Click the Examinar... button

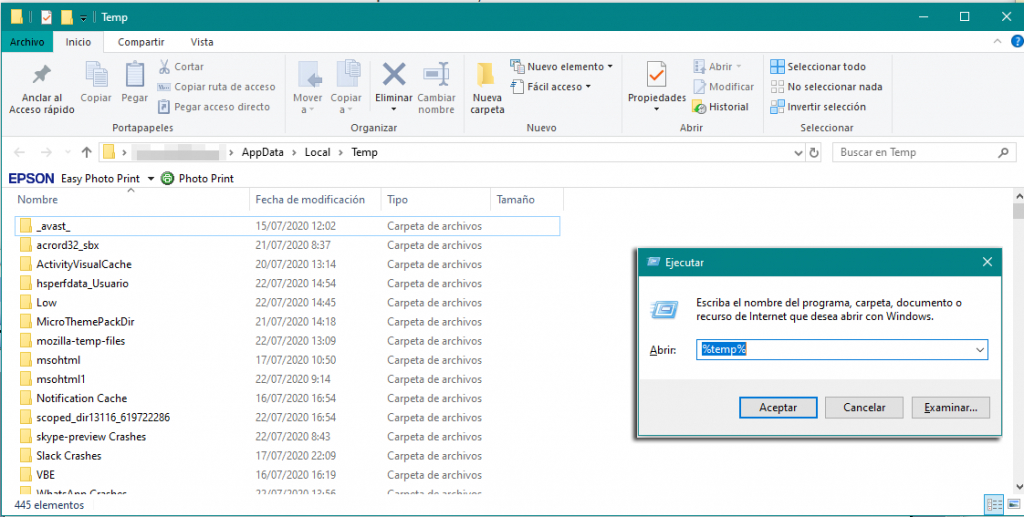950,408
